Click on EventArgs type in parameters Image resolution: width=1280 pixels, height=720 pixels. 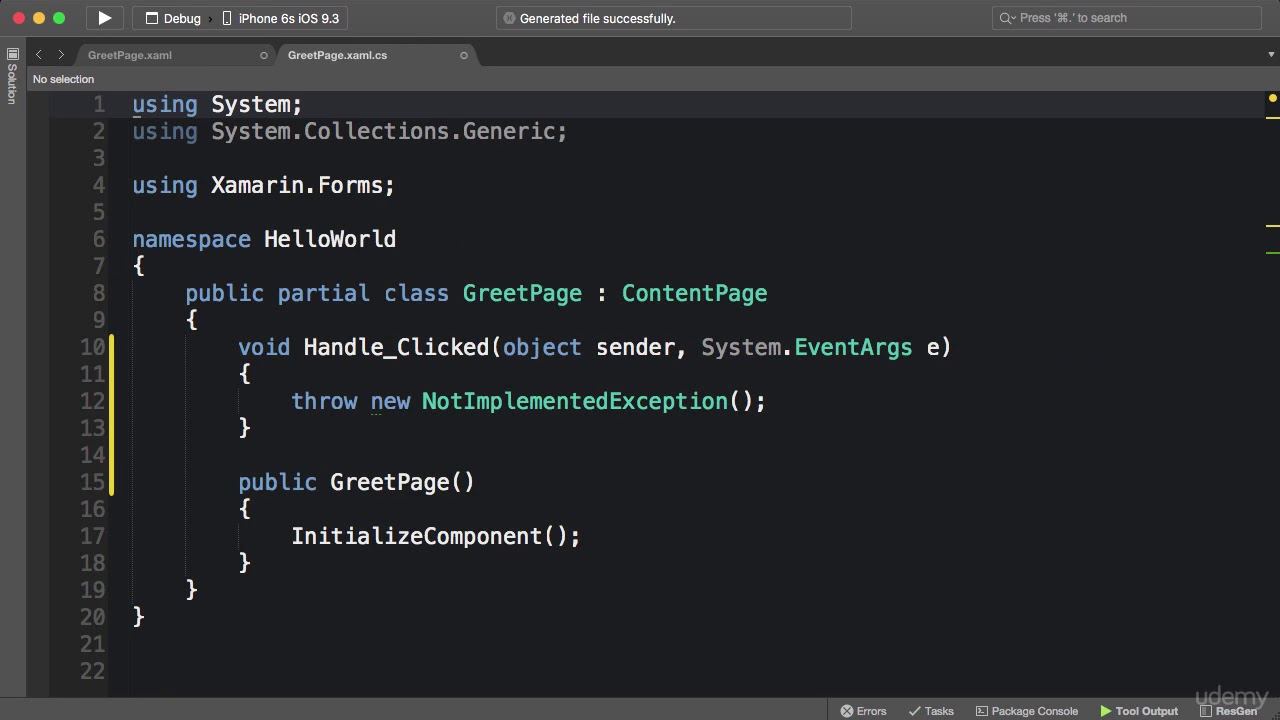click(x=853, y=347)
